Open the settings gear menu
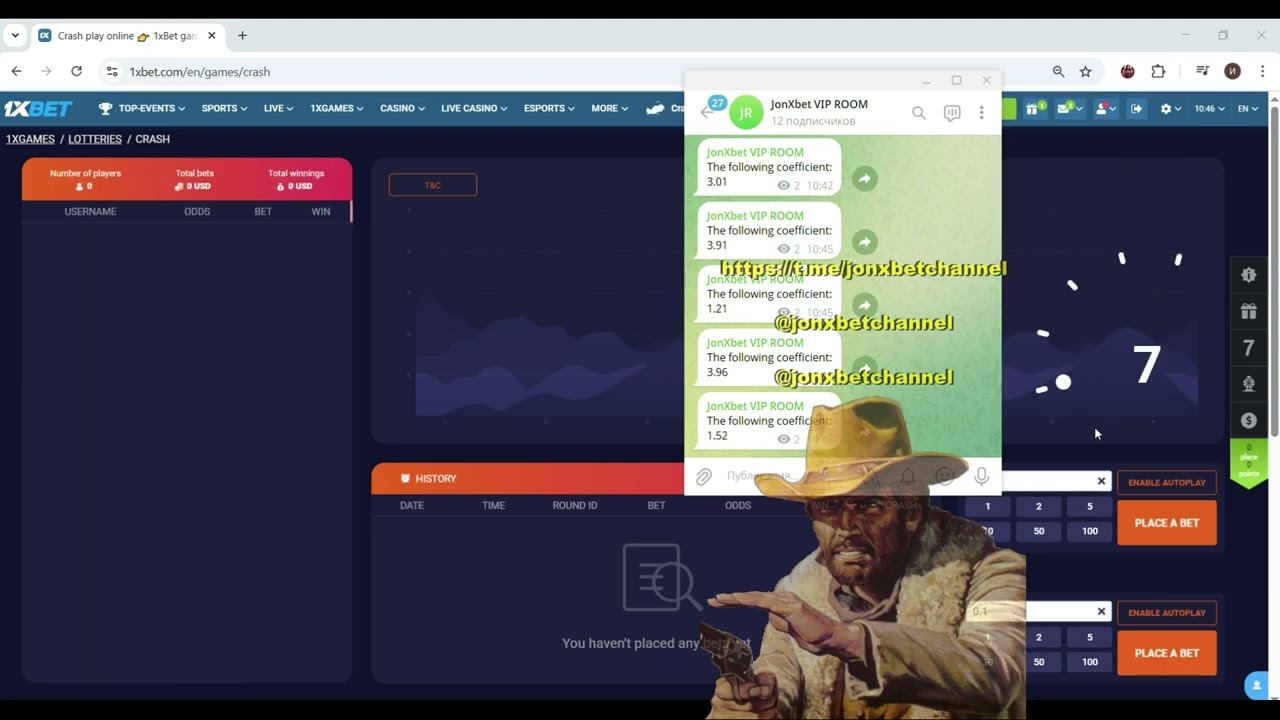The width and height of the screenshot is (1280, 720). point(1170,108)
